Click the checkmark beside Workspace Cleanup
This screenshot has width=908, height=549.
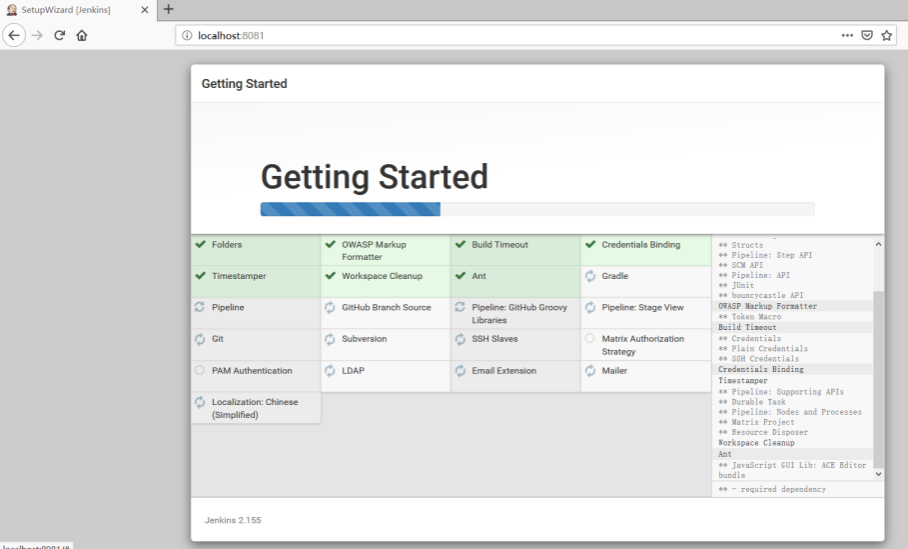330,276
